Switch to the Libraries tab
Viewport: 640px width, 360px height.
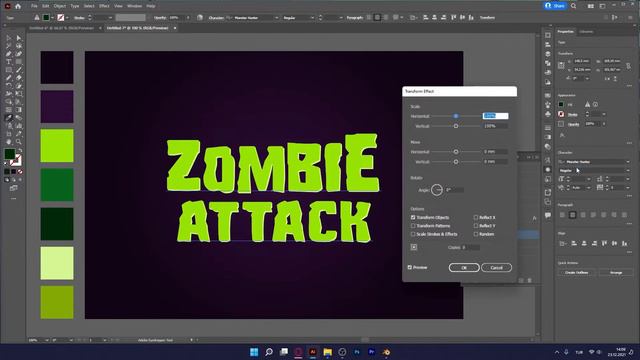[x=586, y=31]
